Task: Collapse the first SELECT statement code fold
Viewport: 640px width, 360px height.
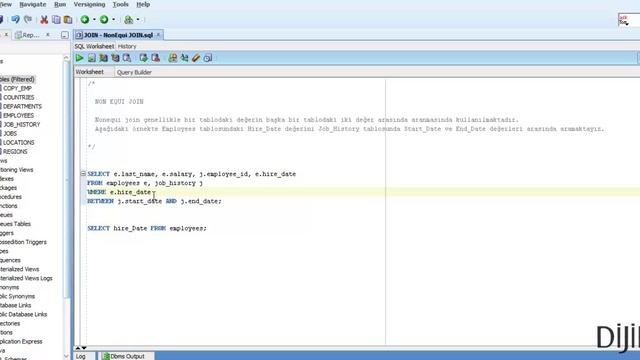Action: pyautogui.click(x=83, y=173)
